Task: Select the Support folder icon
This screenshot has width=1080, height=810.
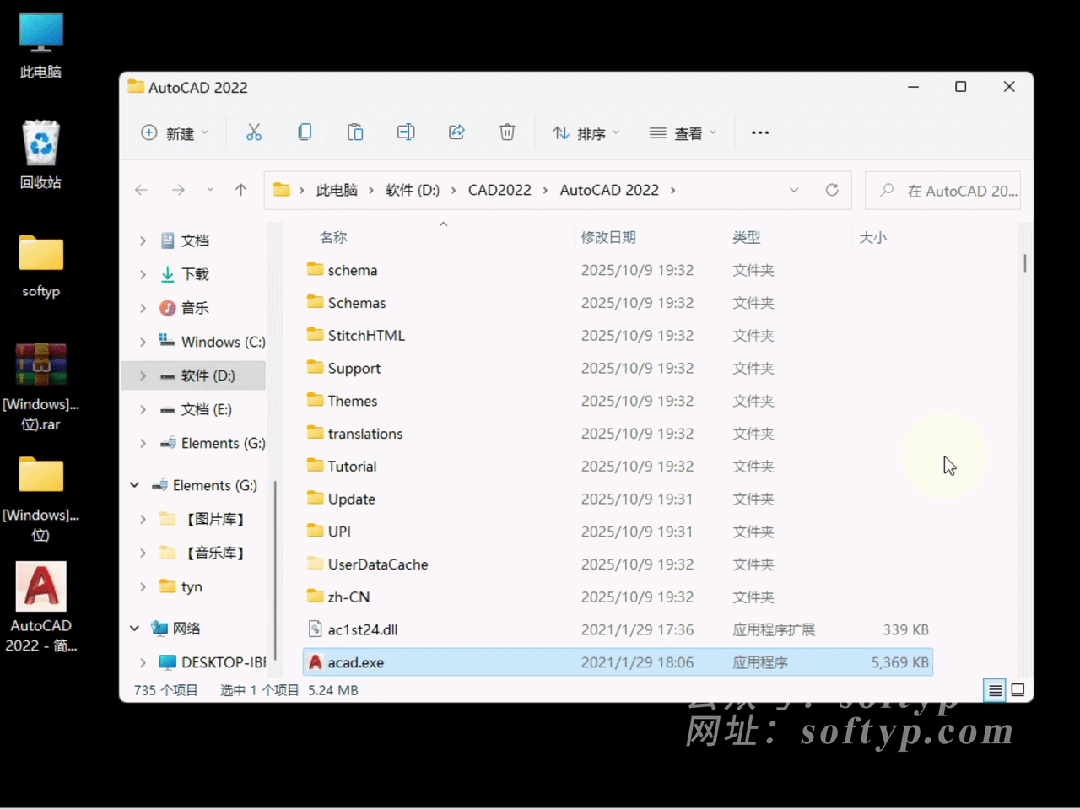Action: pyautogui.click(x=315, y=367)
